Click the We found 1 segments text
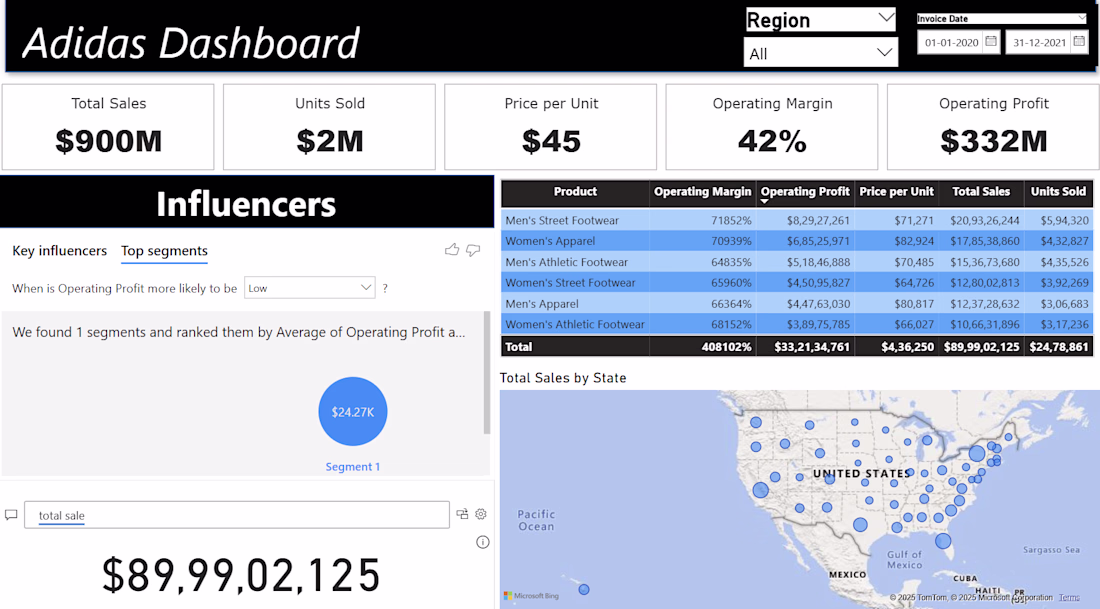Viewport: 1100px width, 609px height. click(x=239, y=332)
